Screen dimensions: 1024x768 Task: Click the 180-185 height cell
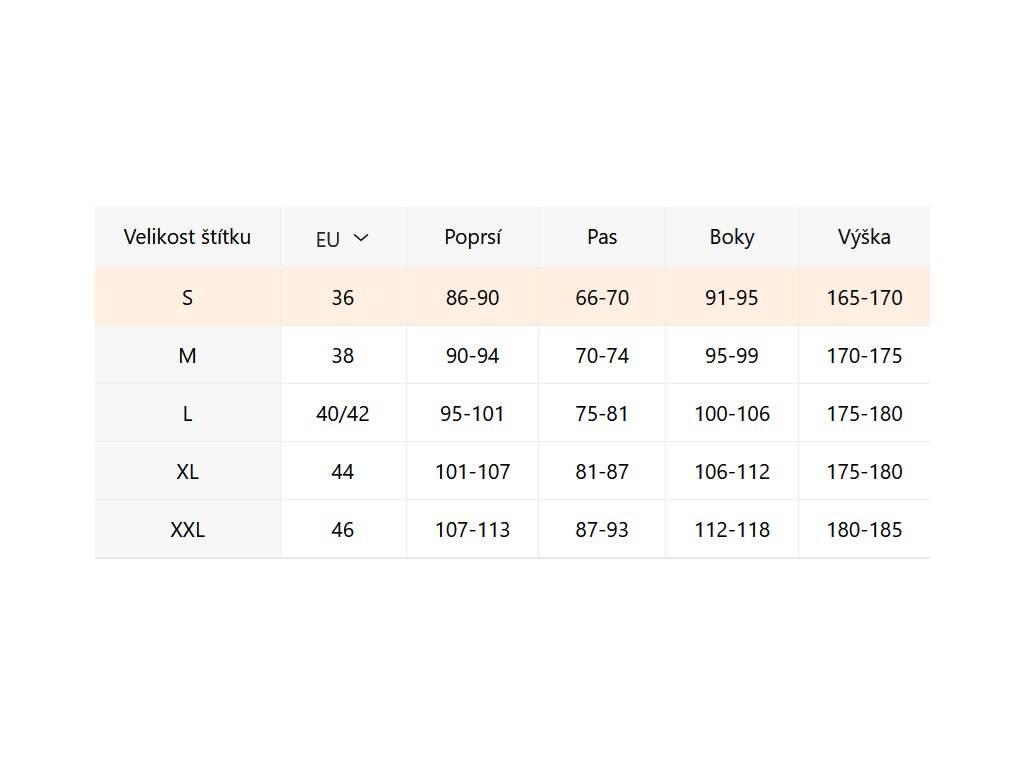coord(864,529)
